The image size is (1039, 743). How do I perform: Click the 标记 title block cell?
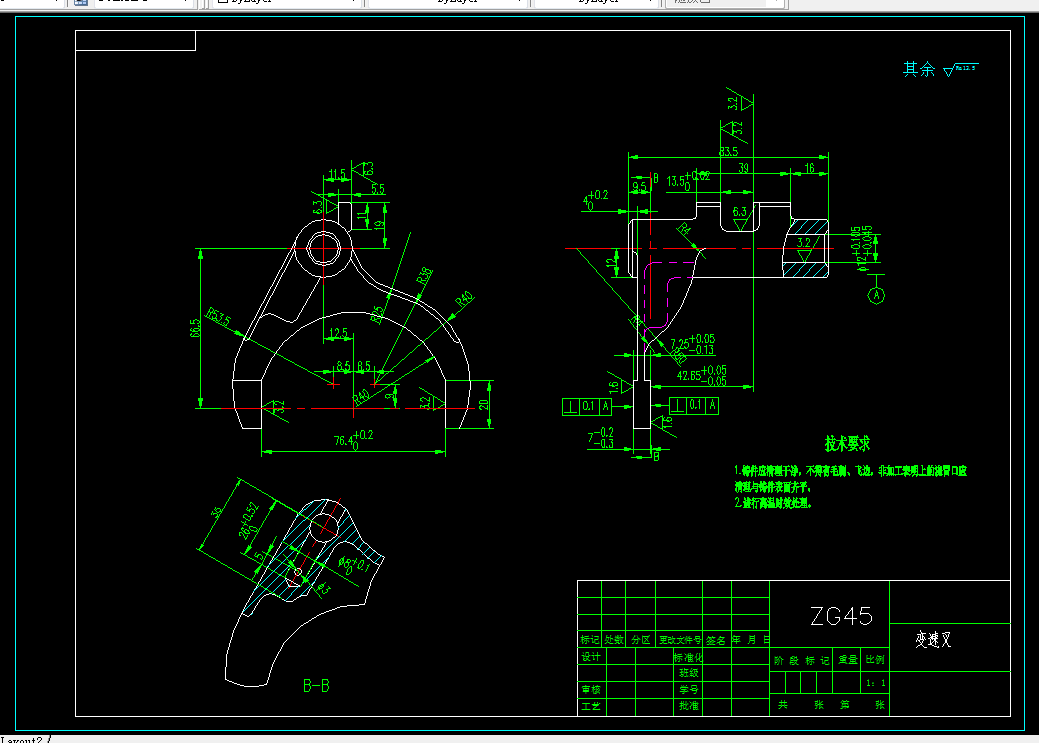[x=590, y=640]
